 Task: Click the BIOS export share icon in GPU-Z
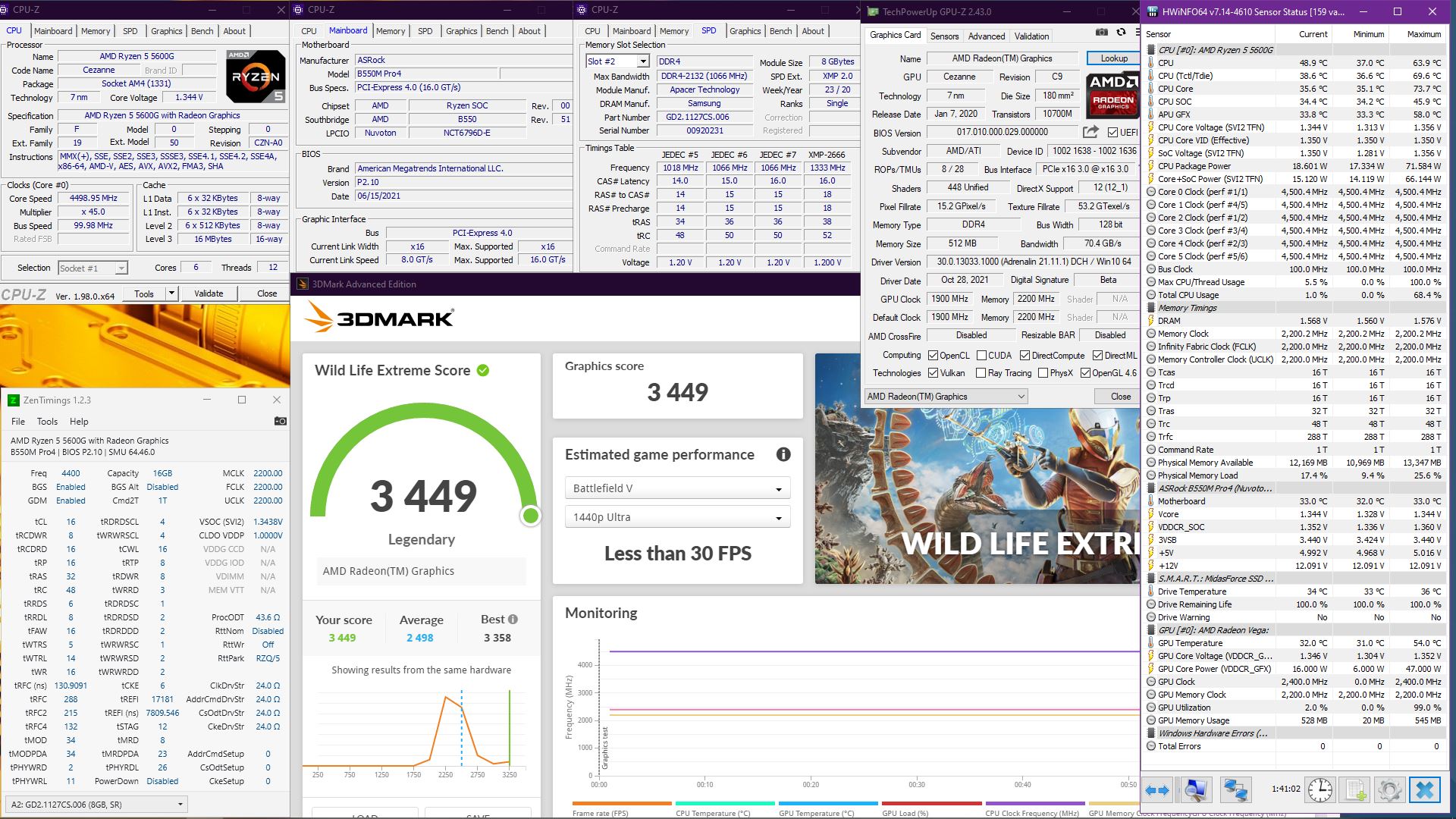[x=1091, y=132]
